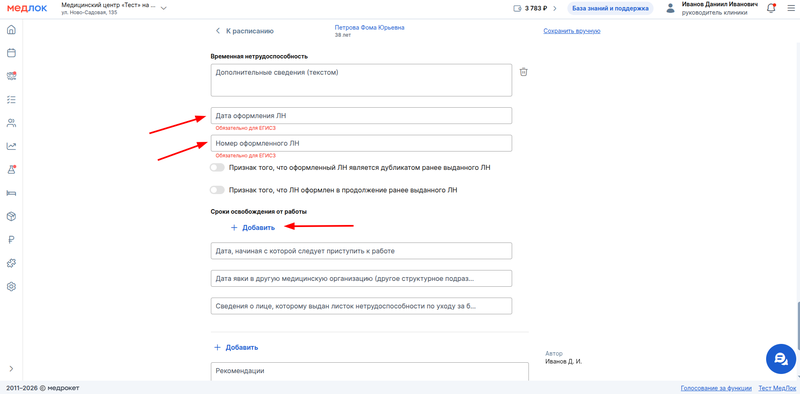
Task: Open the analytics chart icon in the sidebar
Action: (11, 146)
